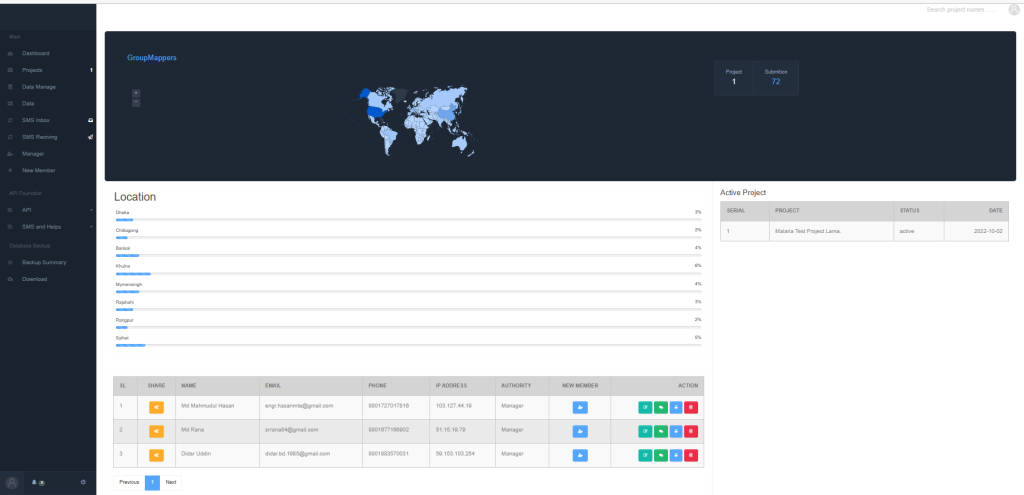
Task: Click the Next pagination button
Action: click(170, 482)
